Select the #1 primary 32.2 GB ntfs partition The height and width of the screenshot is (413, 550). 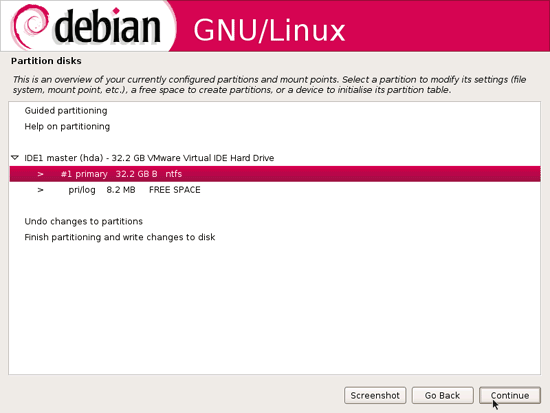click(x=275, y=174)
